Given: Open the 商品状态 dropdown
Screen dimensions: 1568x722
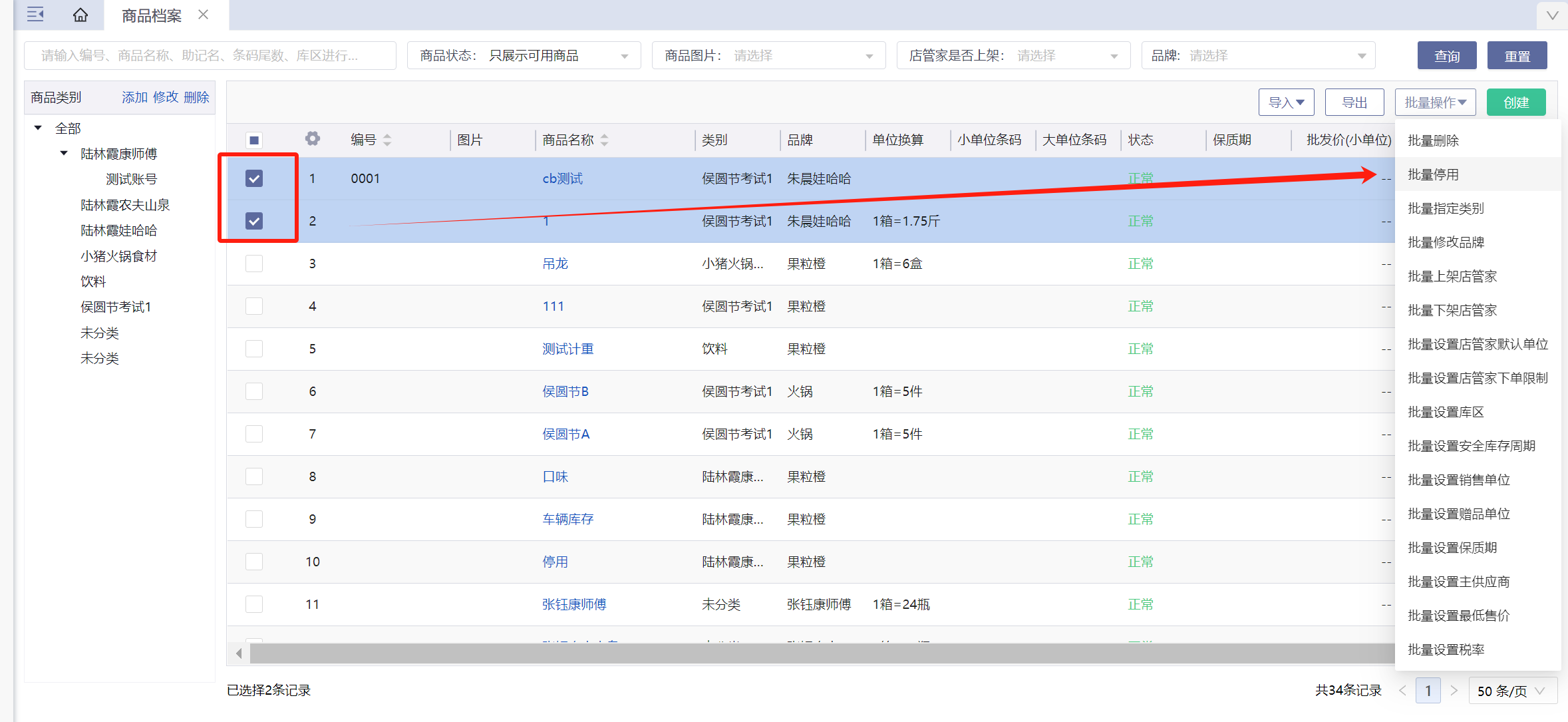Looking at the screenshot, I should tap(524, 56).
